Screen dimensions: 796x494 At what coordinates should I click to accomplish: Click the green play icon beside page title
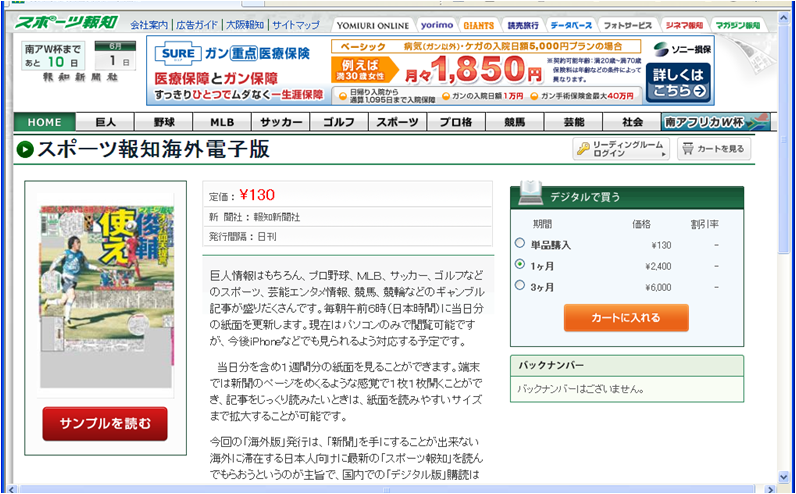click(x=25, y=150)
